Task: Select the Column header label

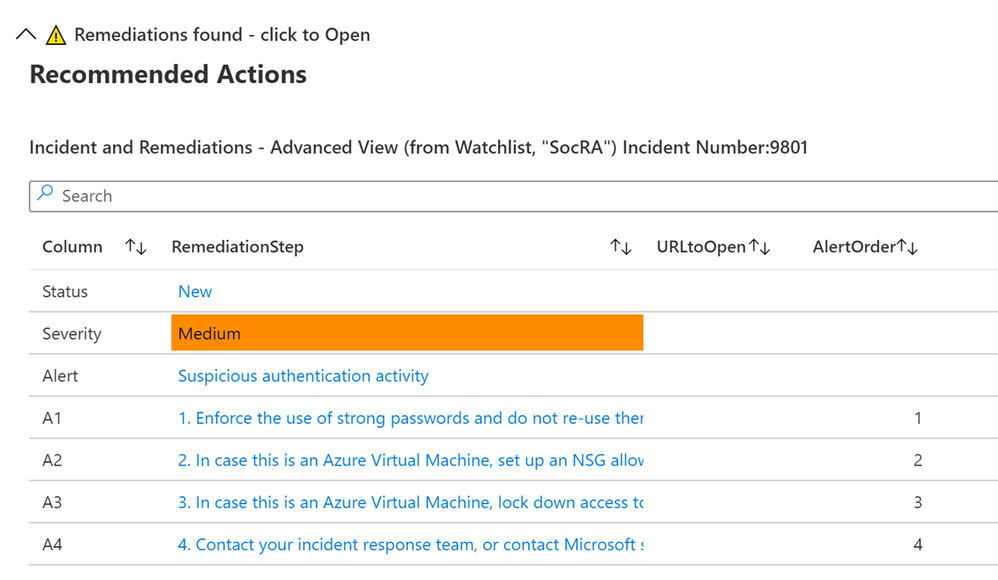Action: click(72, 247)
